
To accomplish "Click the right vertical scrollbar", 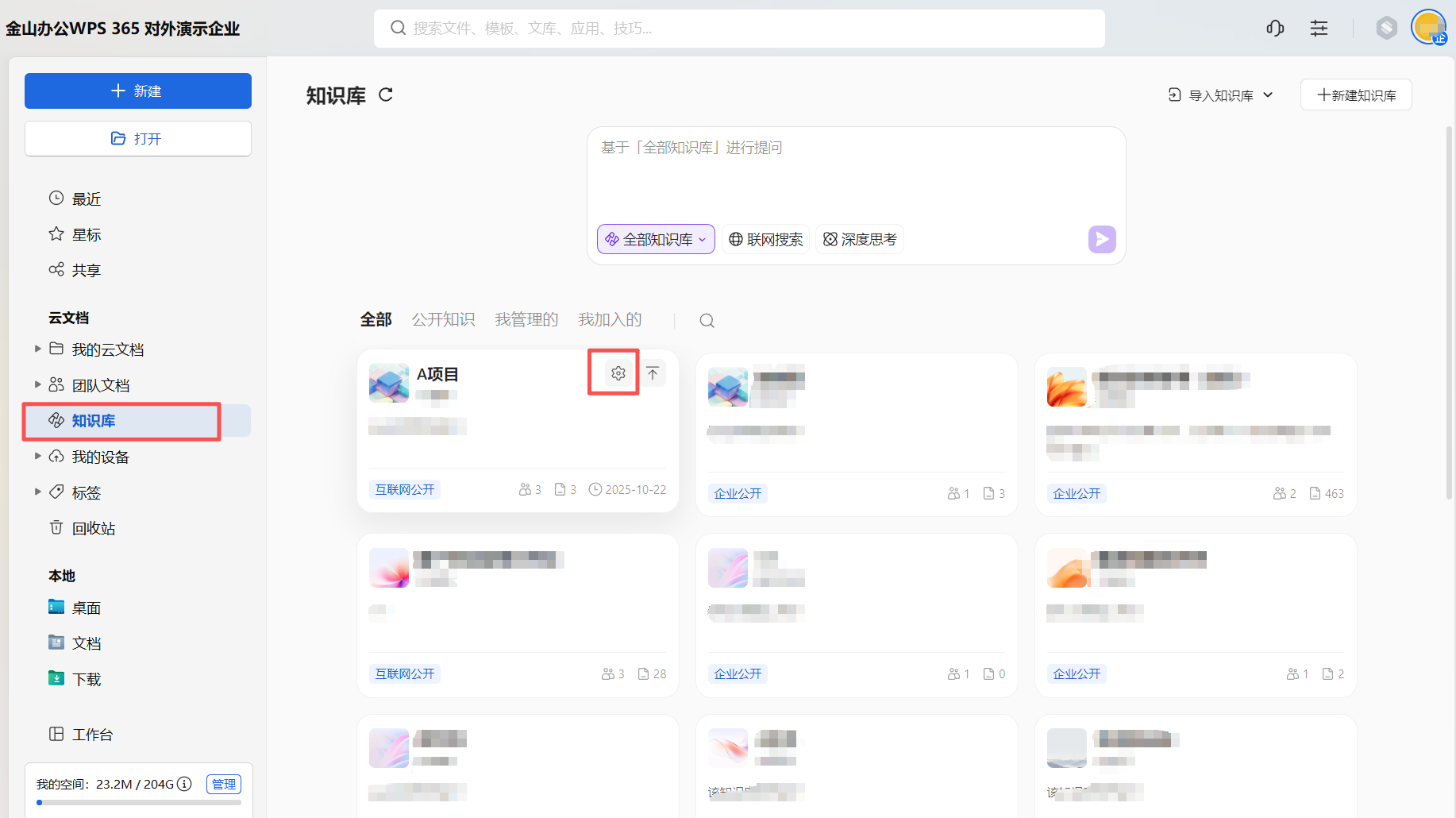I will (x=1450, y=311).
